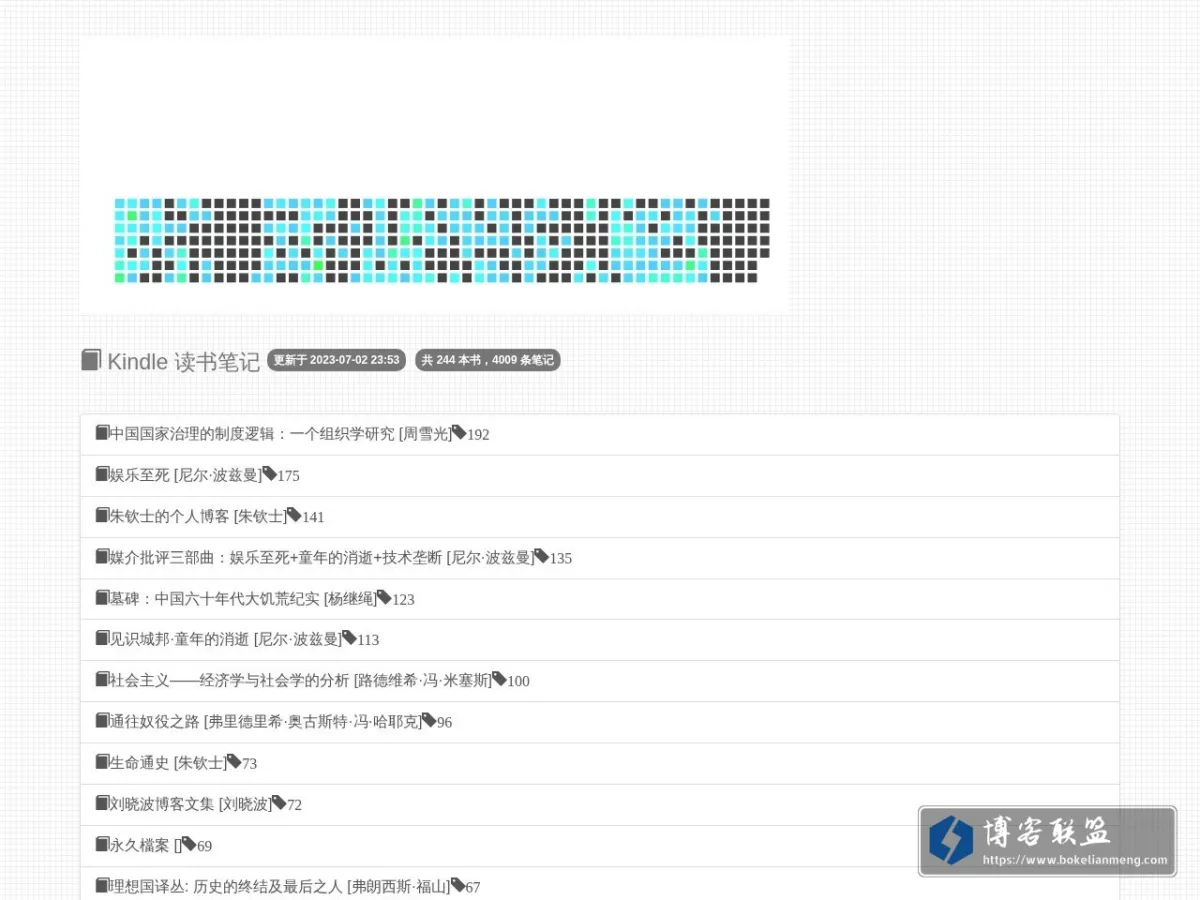Click the 更新于 2023-07-02 23:53 badge

(336, 360)
